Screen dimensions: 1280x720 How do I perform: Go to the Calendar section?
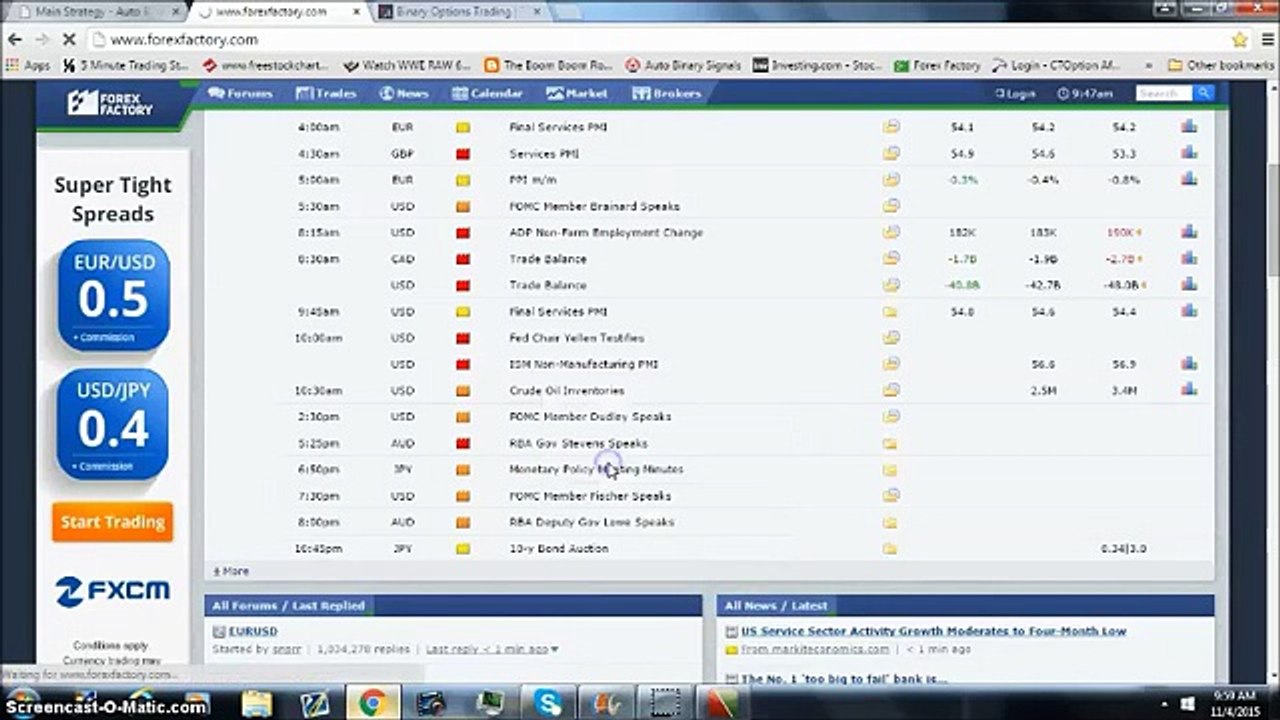tap(487, 93)
